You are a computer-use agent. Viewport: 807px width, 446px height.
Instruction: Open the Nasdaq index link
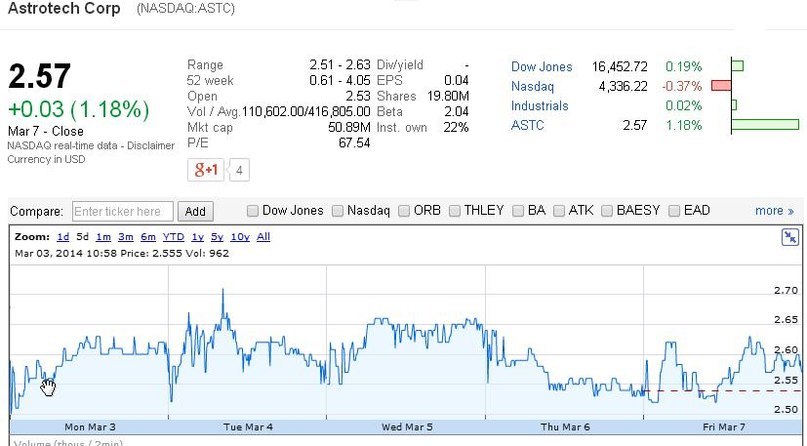pos(532,86)
